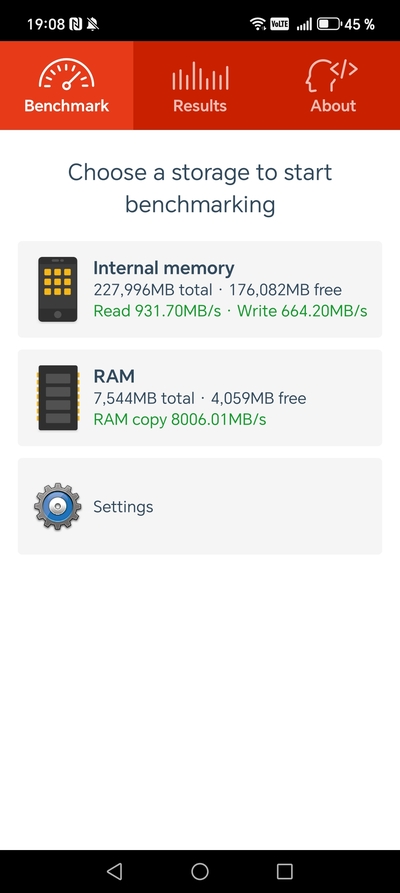Start benchmark via Internal memory title
The image size is (400, 893).
click(164, 268)
